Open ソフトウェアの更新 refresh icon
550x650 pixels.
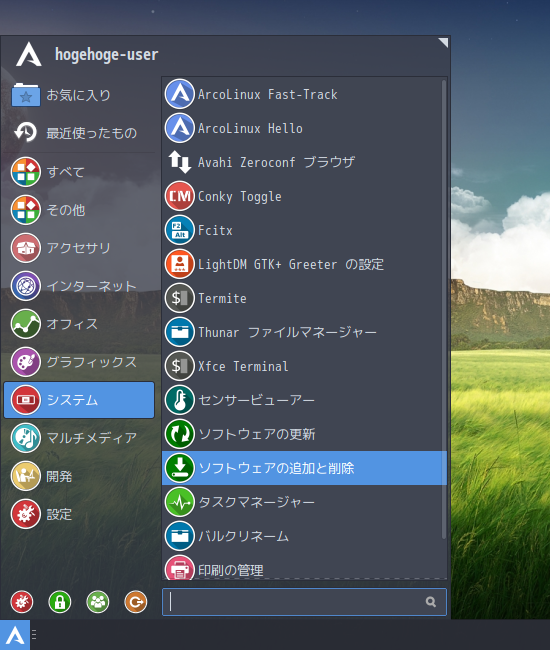pos(179,434)
